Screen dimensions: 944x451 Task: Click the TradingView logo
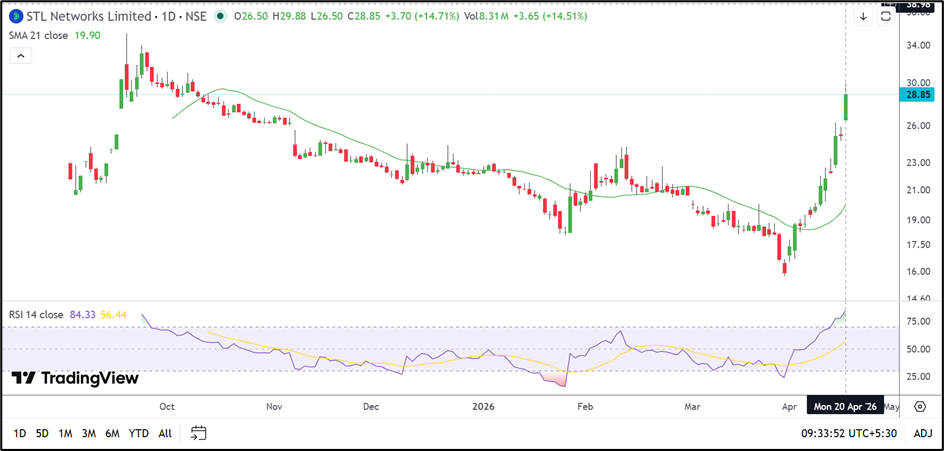[x=75, y=378]
